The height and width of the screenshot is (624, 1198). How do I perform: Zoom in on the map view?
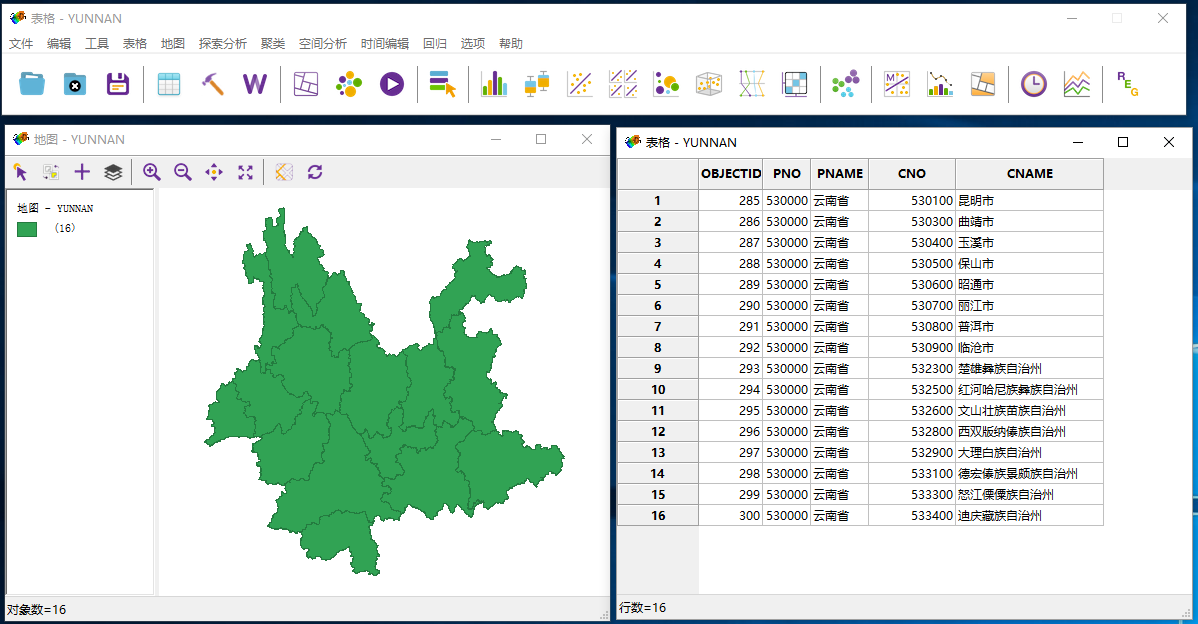click(151, 172)
